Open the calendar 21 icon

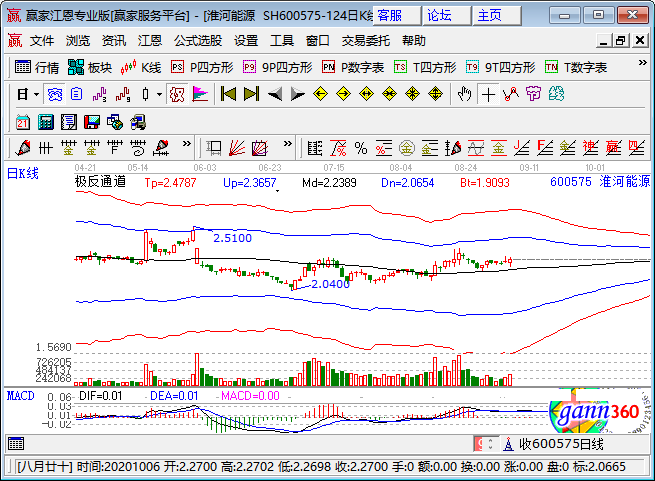[x=23, y=122]
